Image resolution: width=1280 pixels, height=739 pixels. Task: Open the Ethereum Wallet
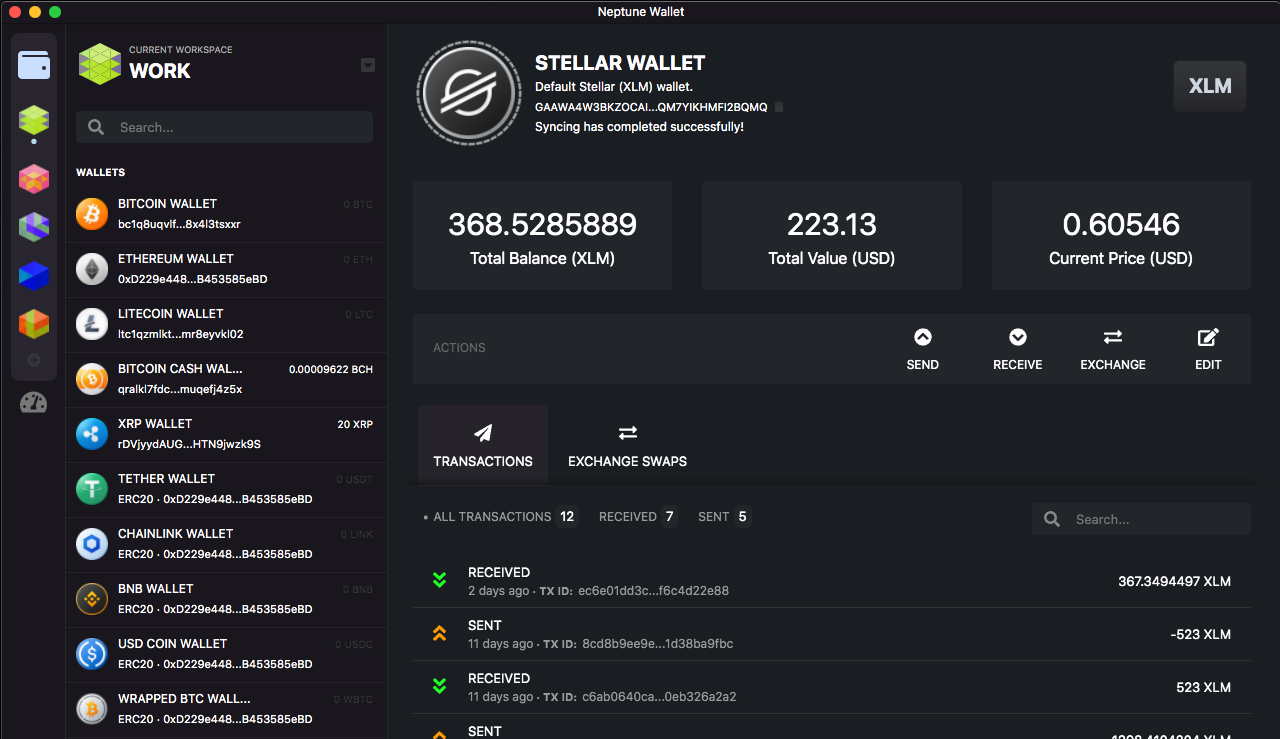(x=226, y=269)
